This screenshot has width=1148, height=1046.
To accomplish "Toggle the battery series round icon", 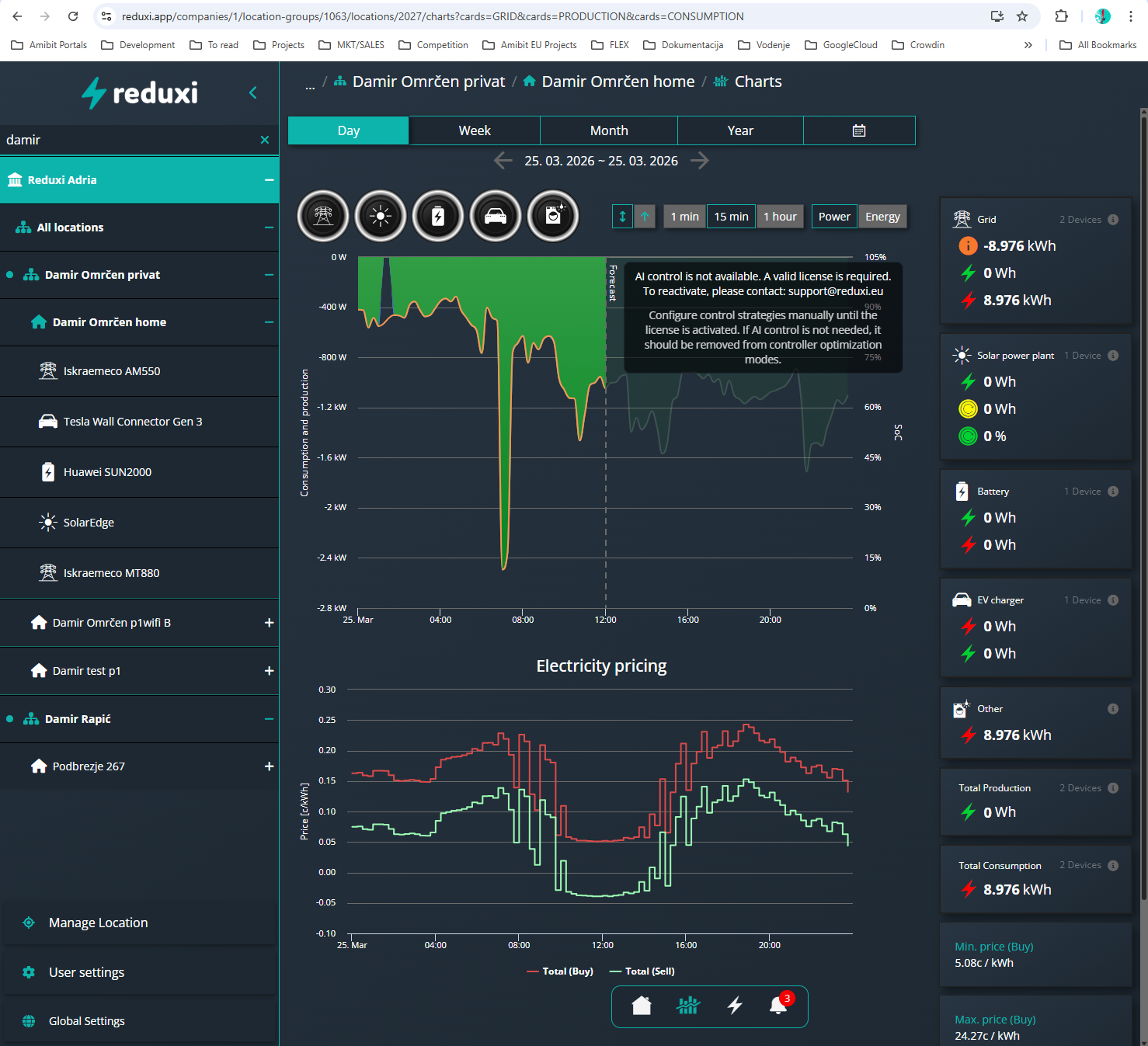I will coord(438,216).
